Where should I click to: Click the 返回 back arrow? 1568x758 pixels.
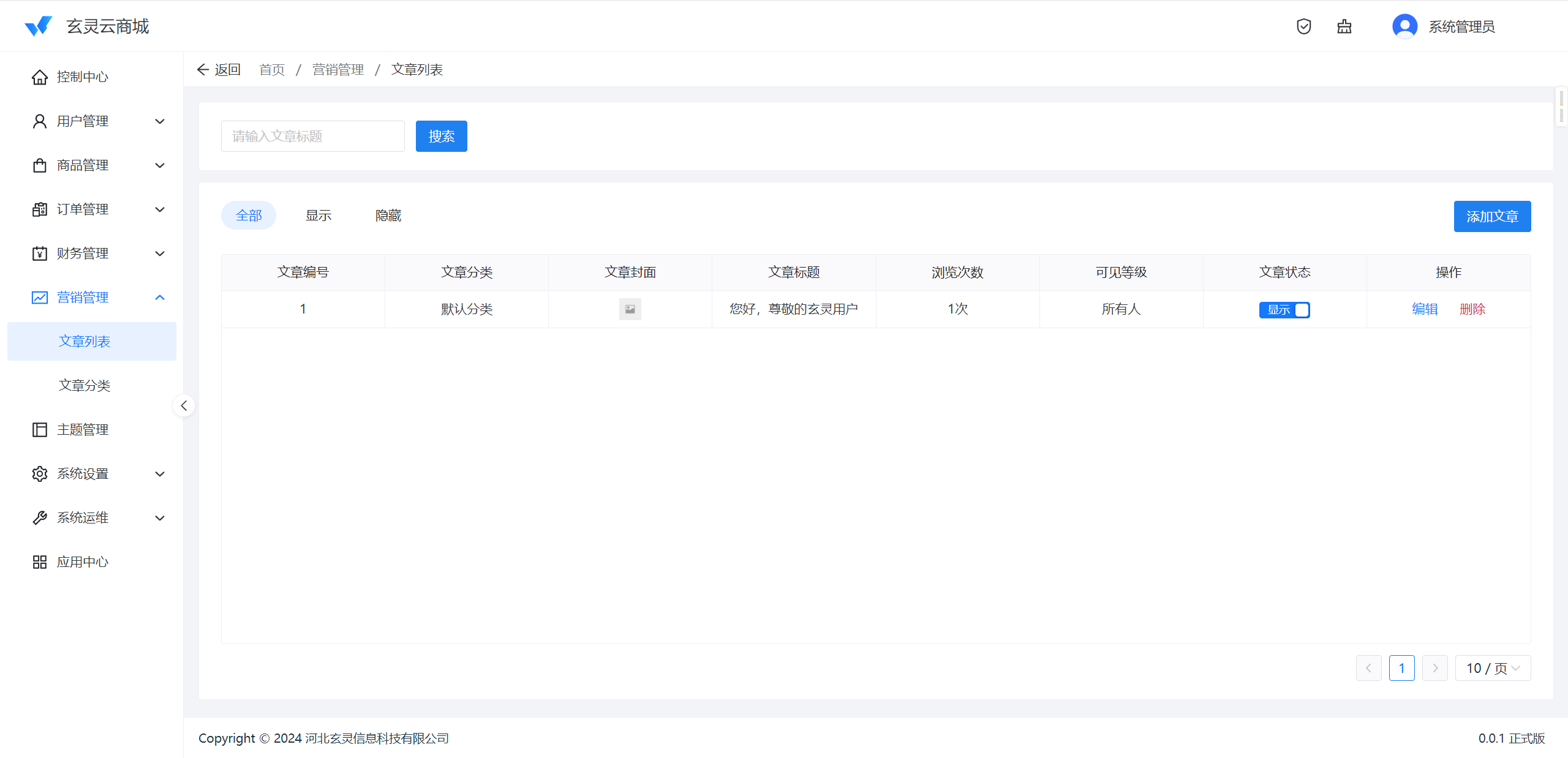tap(203, 70)
